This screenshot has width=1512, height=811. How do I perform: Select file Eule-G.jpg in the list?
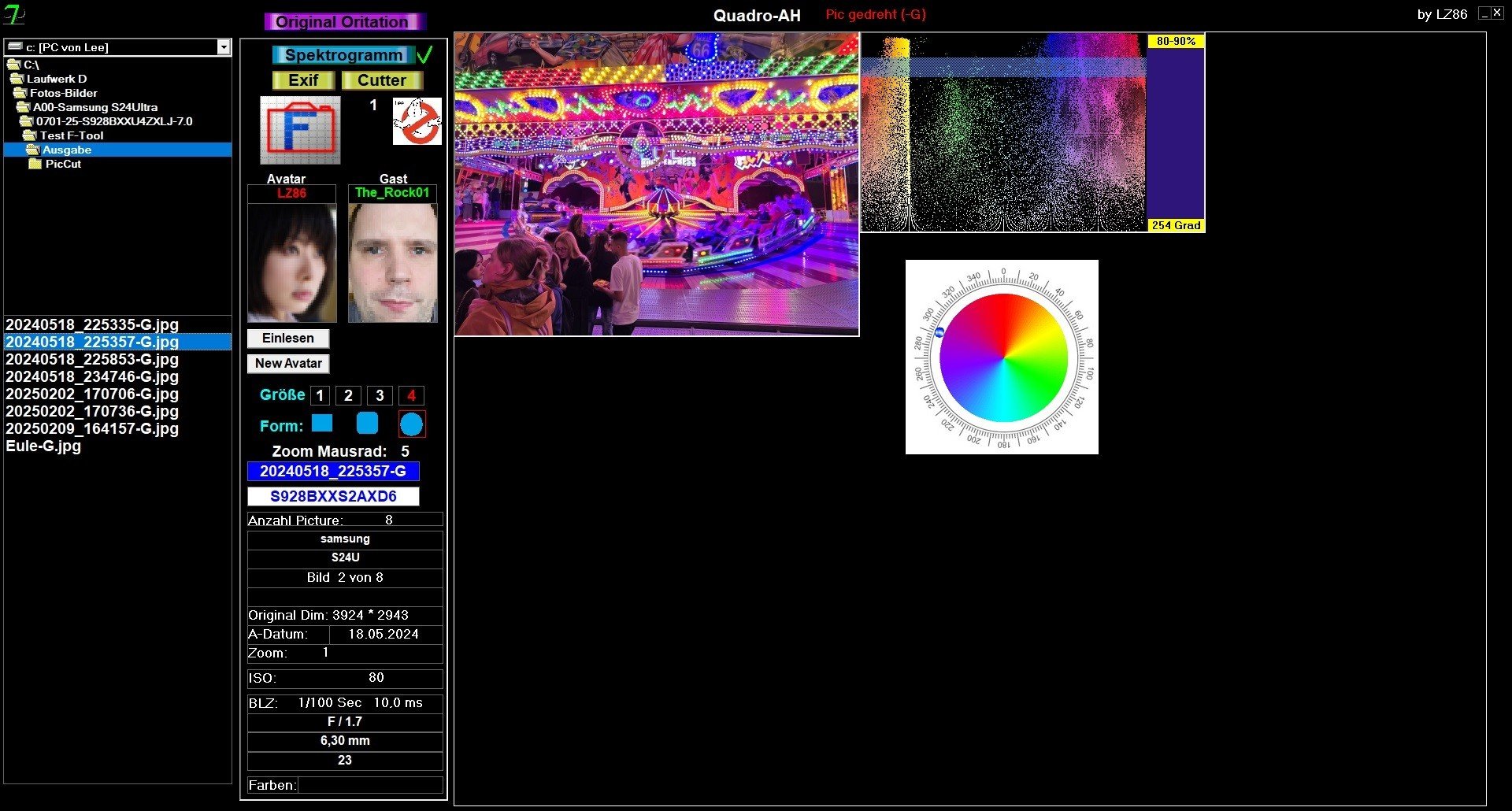[x=43, y=446]
